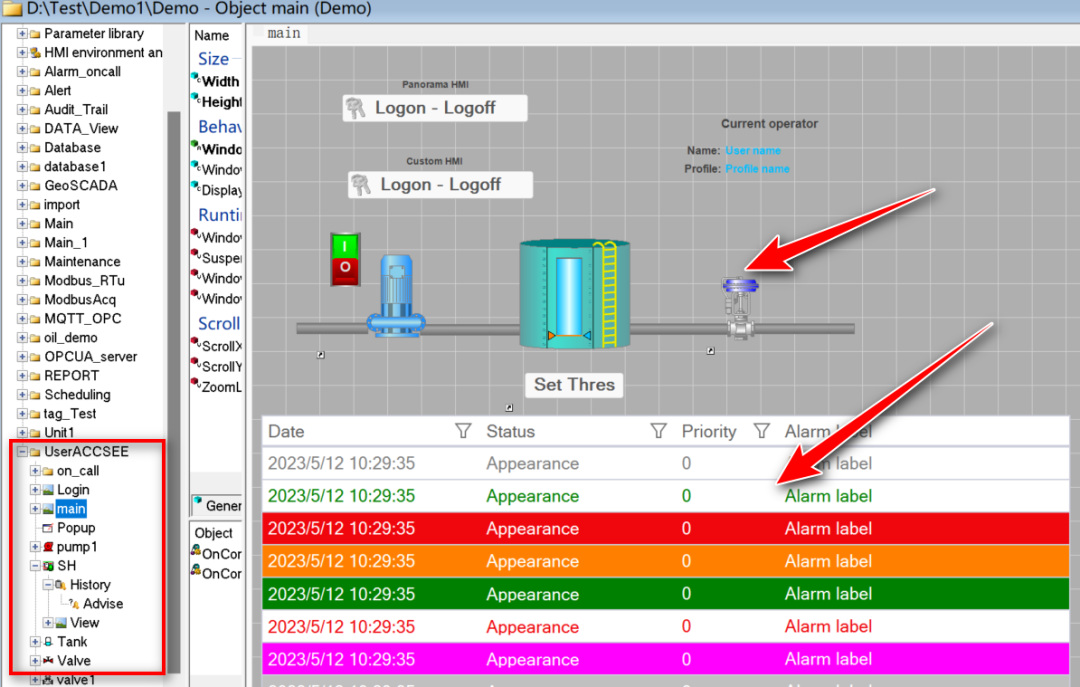Click the filter funnel icon on the Priority column
The width and height of the screenshot is (1080, 687).
pyautogui.click(x=762, y=430)
